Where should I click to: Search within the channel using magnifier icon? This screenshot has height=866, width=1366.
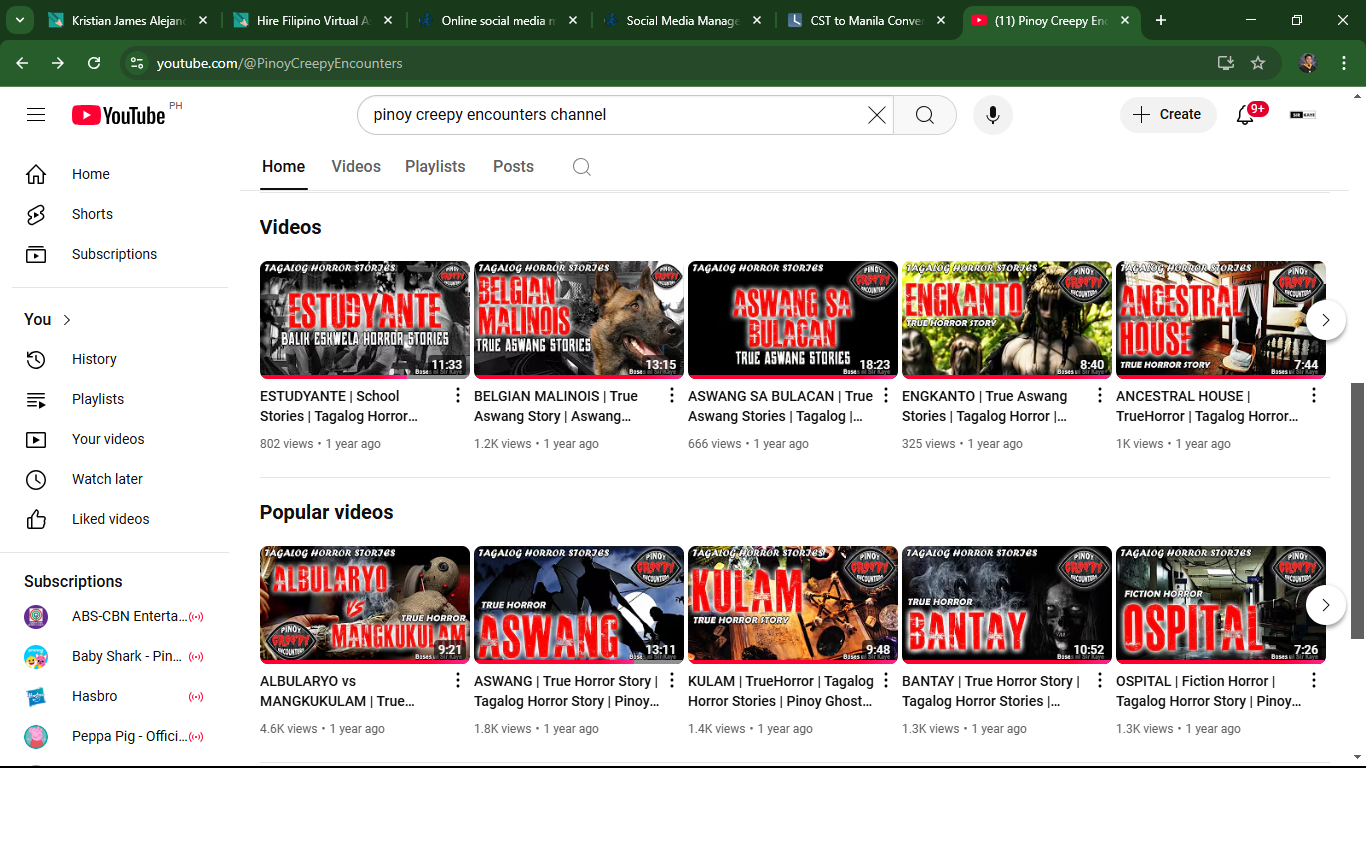pyautogui.click(x=581, y=167)
